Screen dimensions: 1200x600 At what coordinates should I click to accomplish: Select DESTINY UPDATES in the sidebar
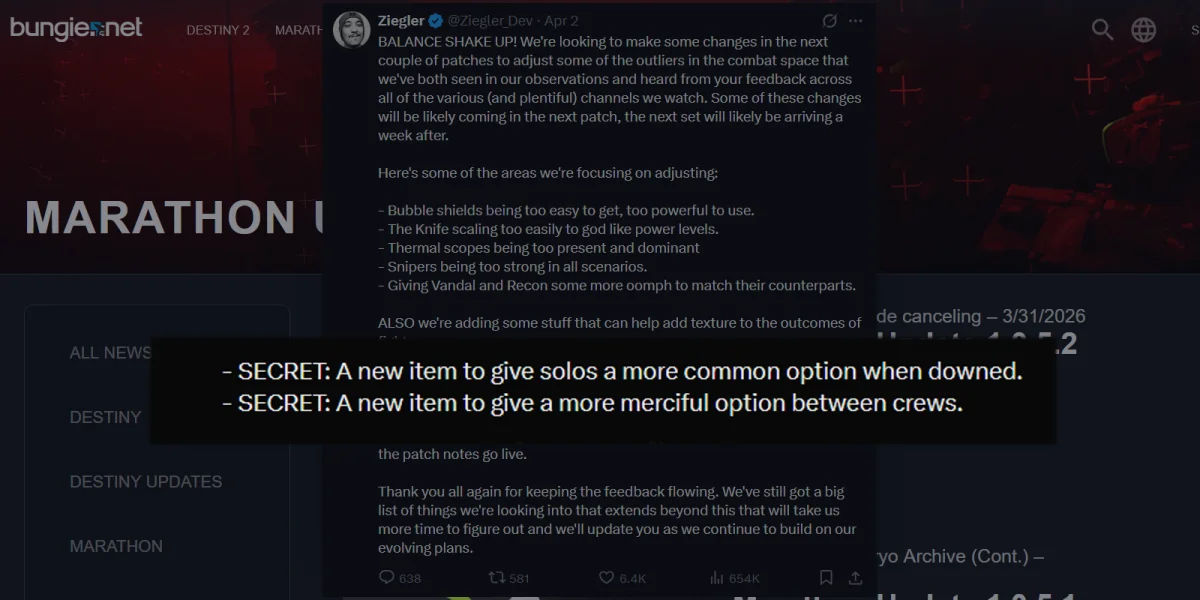tap(146, 481)
